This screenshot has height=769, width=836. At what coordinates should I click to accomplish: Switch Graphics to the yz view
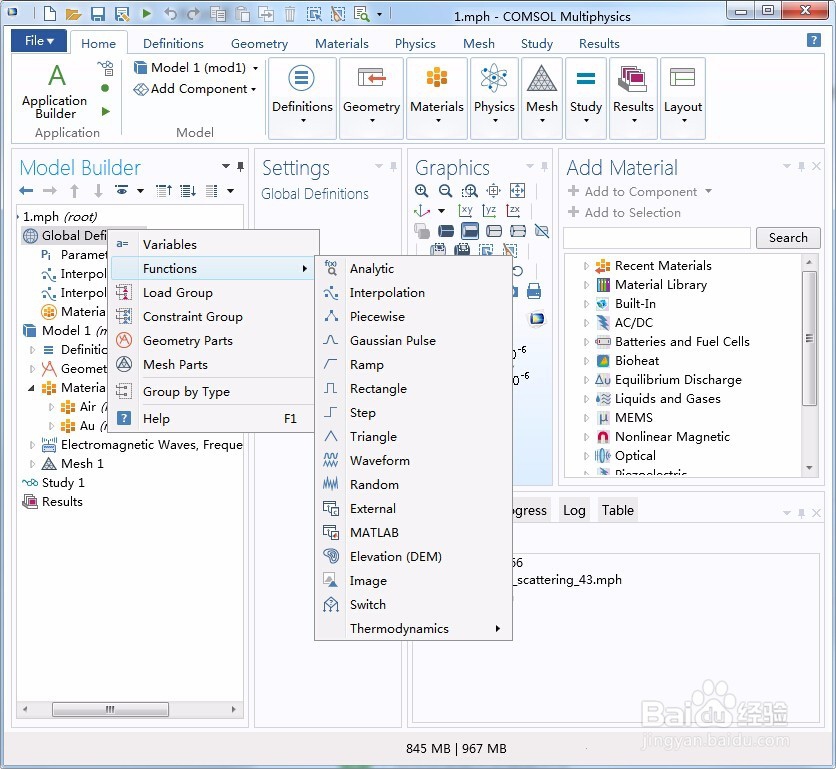pyautogui.click(x=489, y=211)
